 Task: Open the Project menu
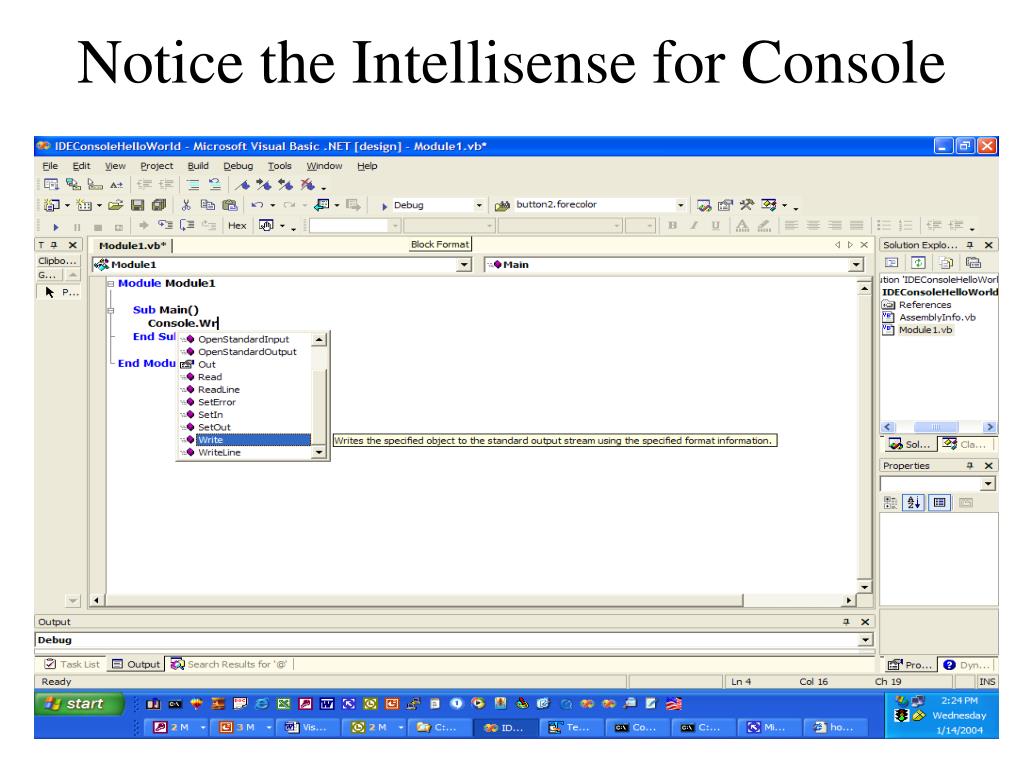click(x=157, y=166)
